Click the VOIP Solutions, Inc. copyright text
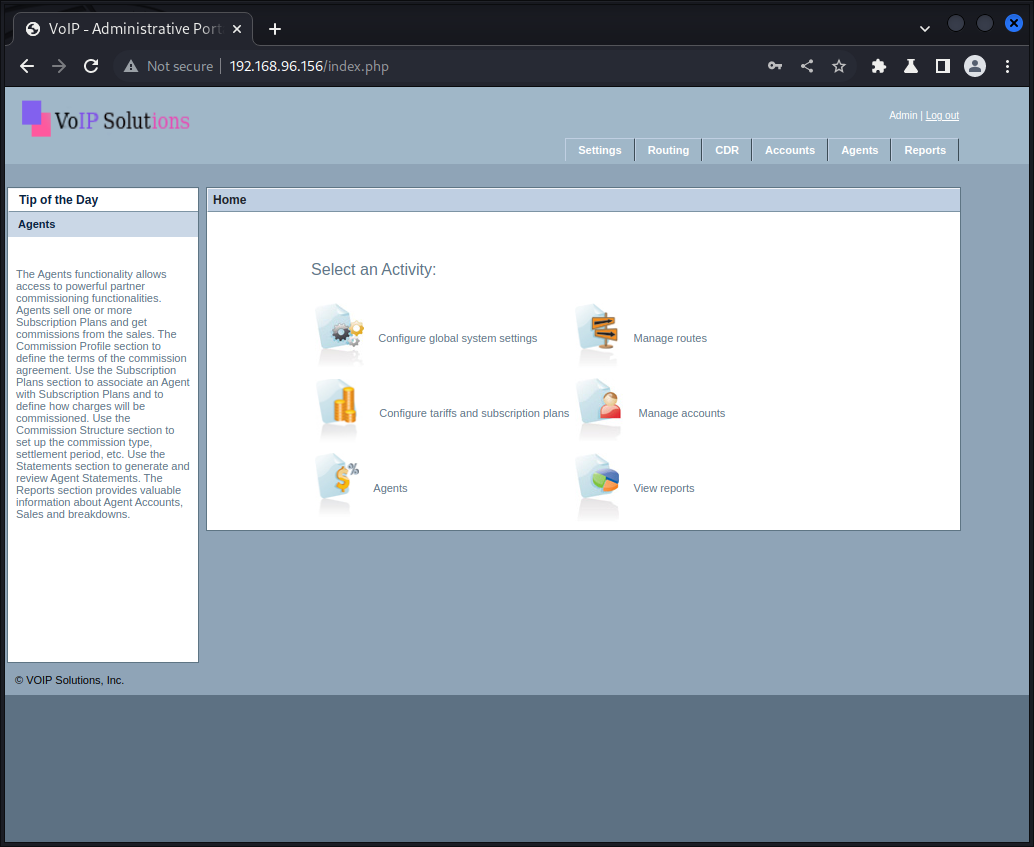Viewport: 1034px width, 847px height. click(x=69, y=680)
